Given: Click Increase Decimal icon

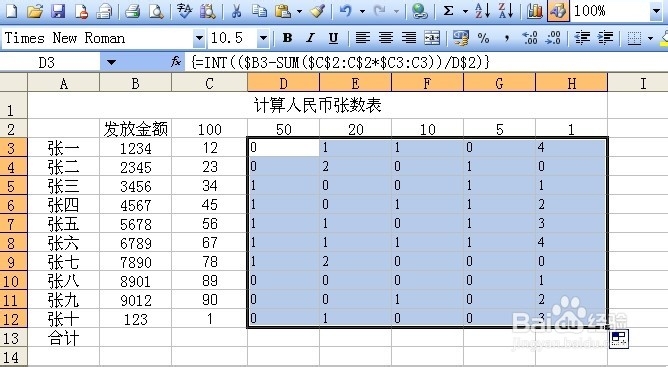Looking at the screenshot, I should pyautogui.click(x=530, y=38).
